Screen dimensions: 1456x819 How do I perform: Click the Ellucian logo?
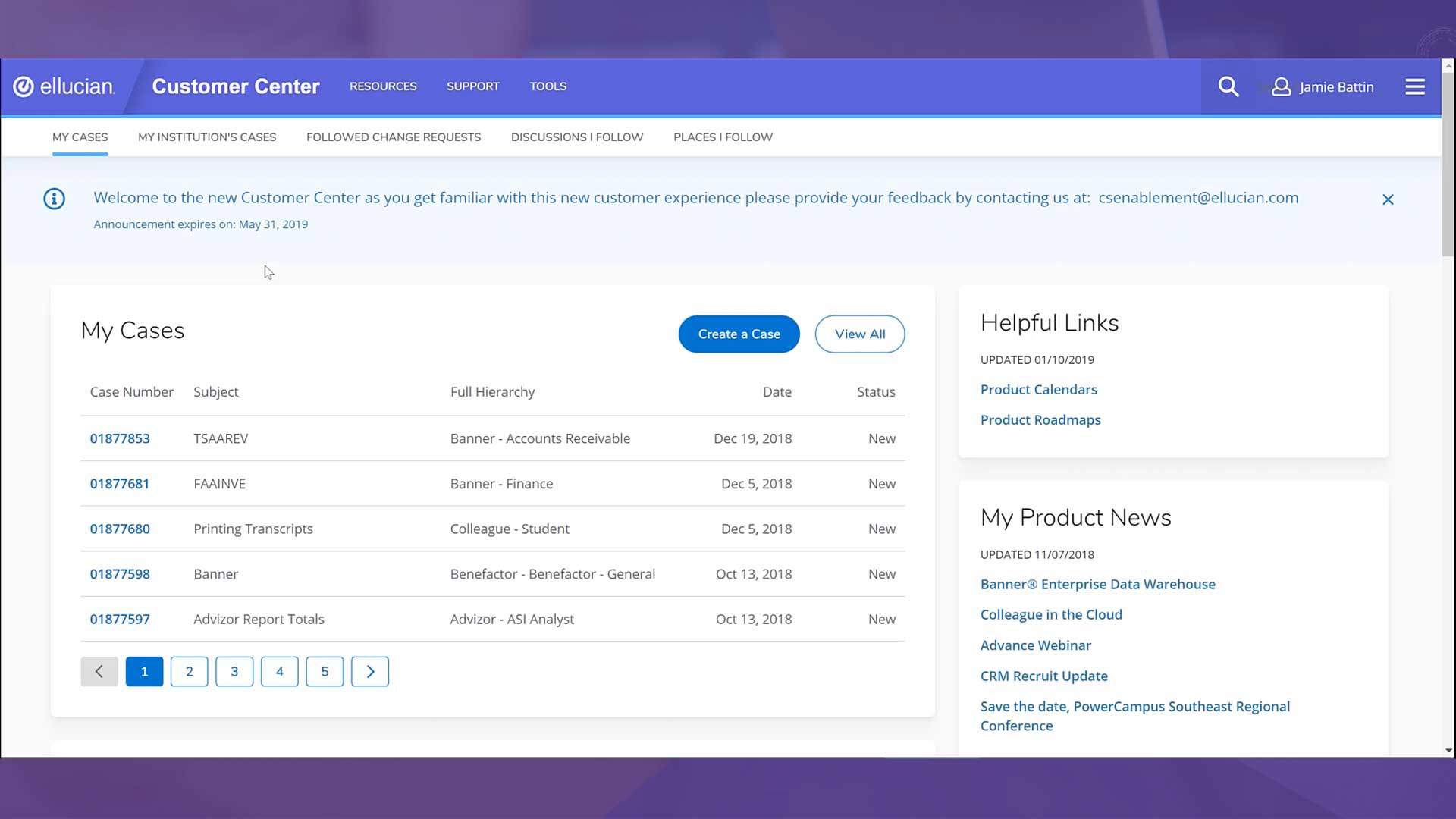tap(64, 86)
